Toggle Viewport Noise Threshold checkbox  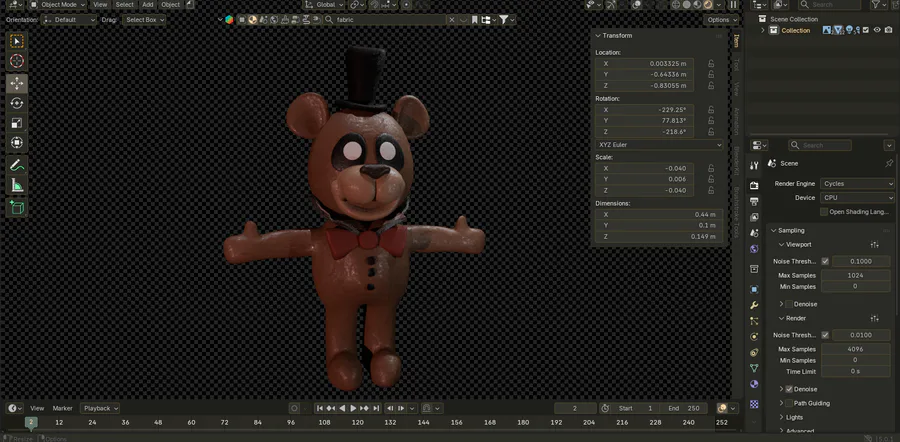click(x=825, y=261)
